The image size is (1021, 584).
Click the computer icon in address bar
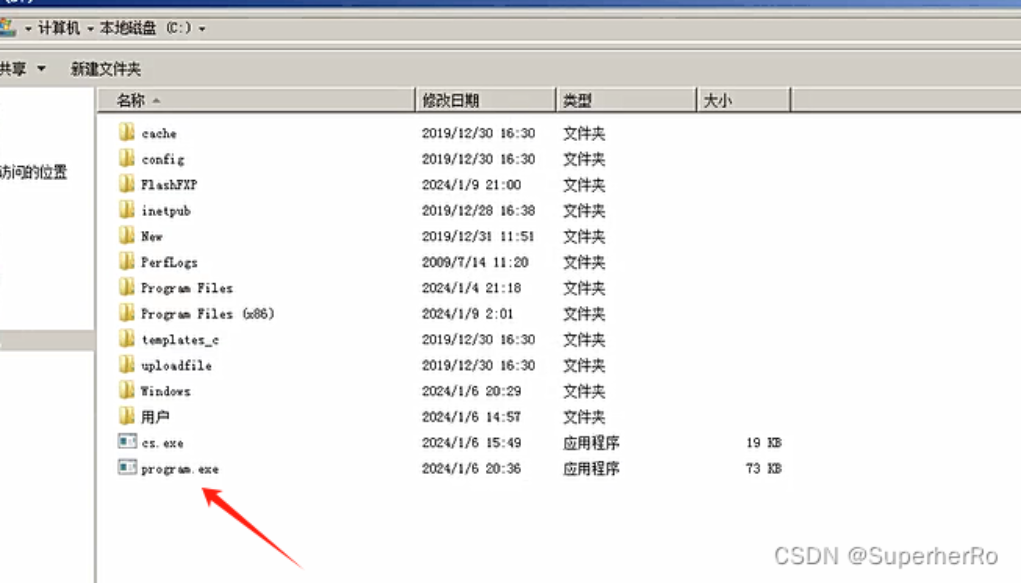[x=7, y=27]
